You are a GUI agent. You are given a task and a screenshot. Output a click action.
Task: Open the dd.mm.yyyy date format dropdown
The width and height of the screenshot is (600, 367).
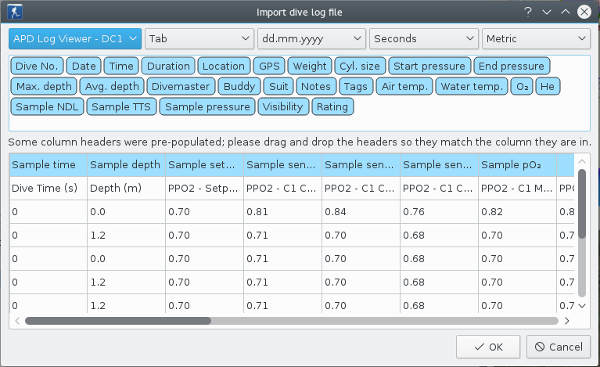[311, 39]
